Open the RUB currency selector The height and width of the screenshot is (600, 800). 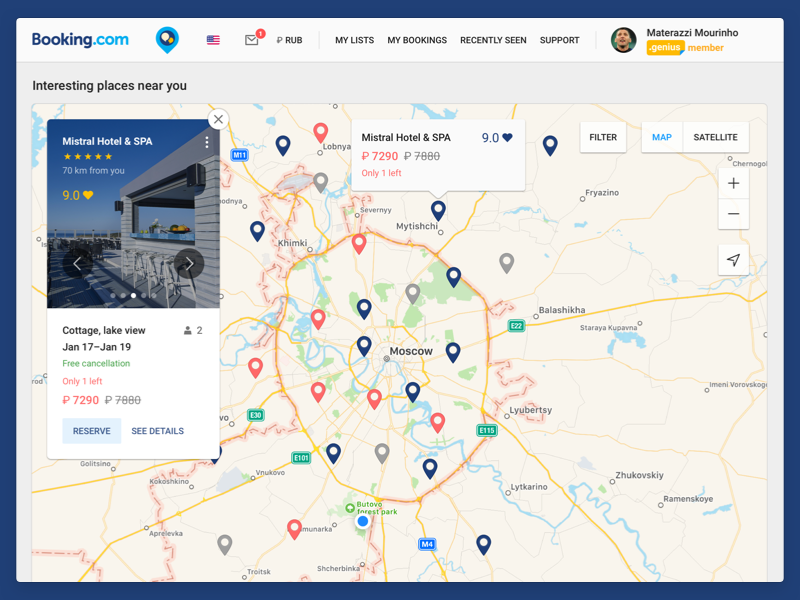pos(289,40)
